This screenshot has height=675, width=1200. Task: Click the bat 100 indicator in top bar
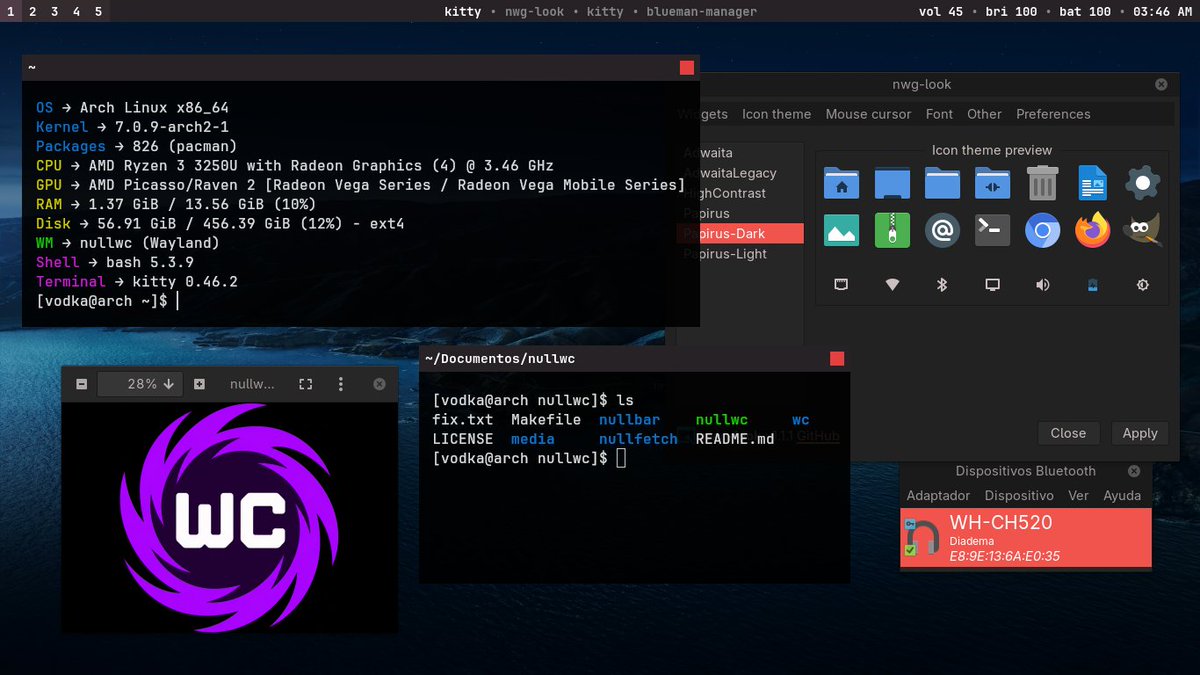(1085, 12)
